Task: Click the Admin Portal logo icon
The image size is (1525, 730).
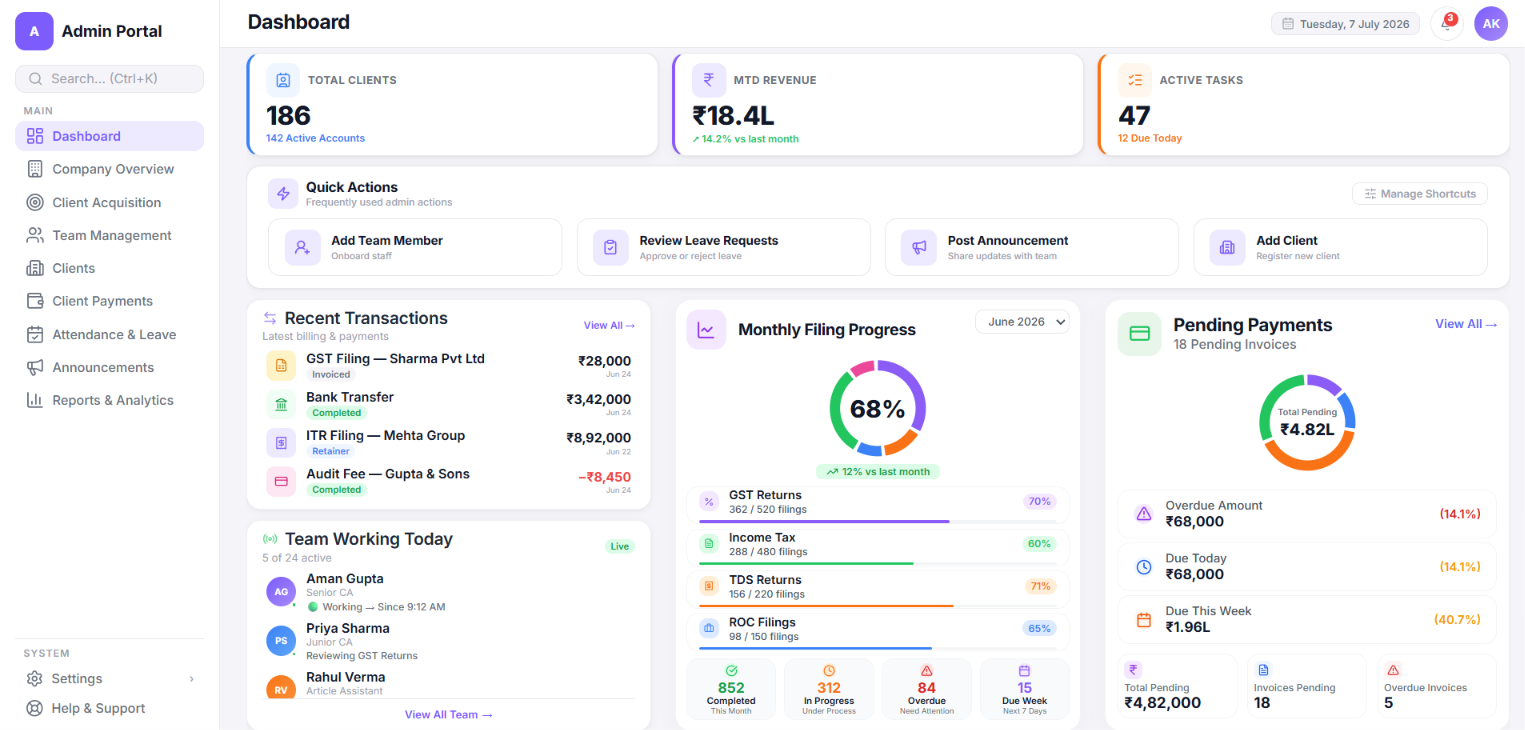Action: [34, 31]
